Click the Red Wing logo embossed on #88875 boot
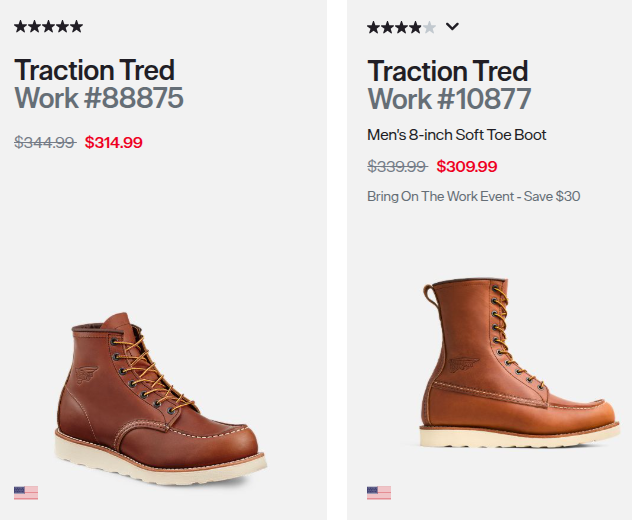The height and width of the screenshot is (521, 632). [x=86, y=375]
